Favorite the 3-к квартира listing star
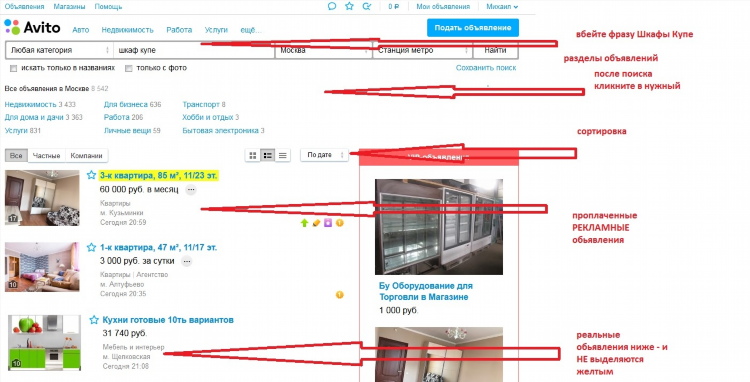The image size is (750, 382). coord(91,175)
